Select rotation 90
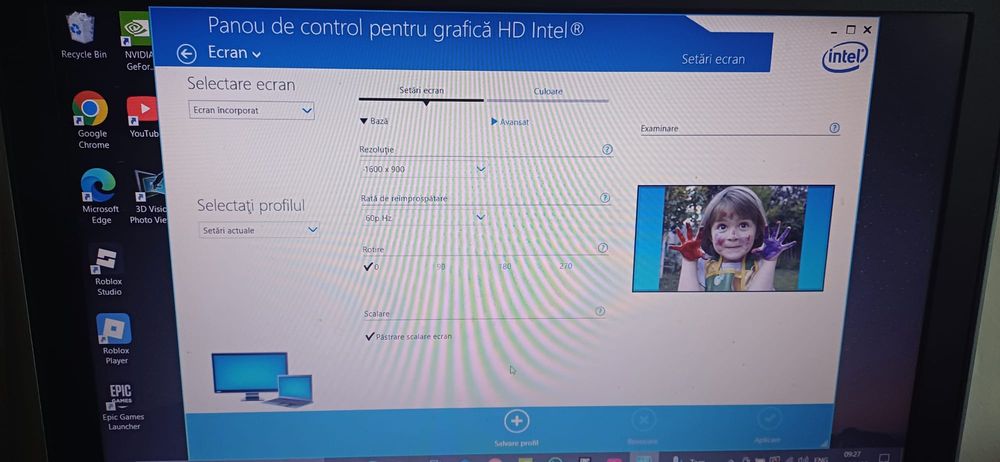Image resolution: width=1000 pixels, height=462 pixels. click(441, 267)
